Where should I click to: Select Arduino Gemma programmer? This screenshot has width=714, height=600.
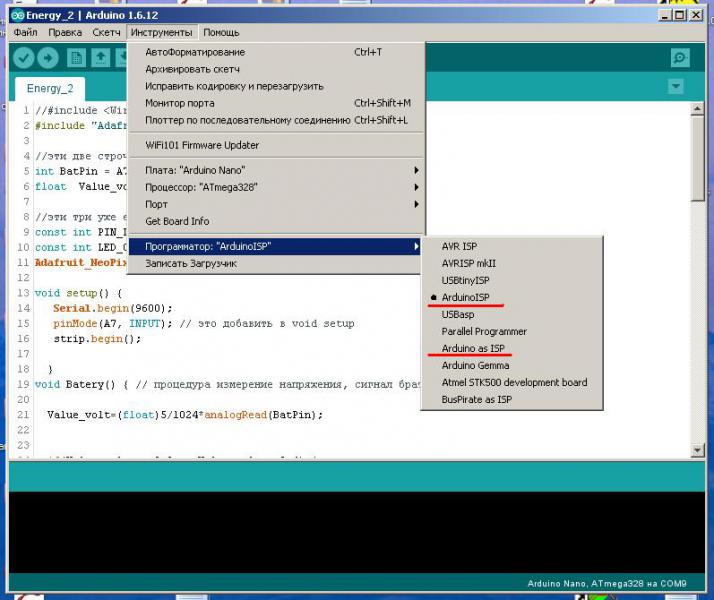coord(512,366)
